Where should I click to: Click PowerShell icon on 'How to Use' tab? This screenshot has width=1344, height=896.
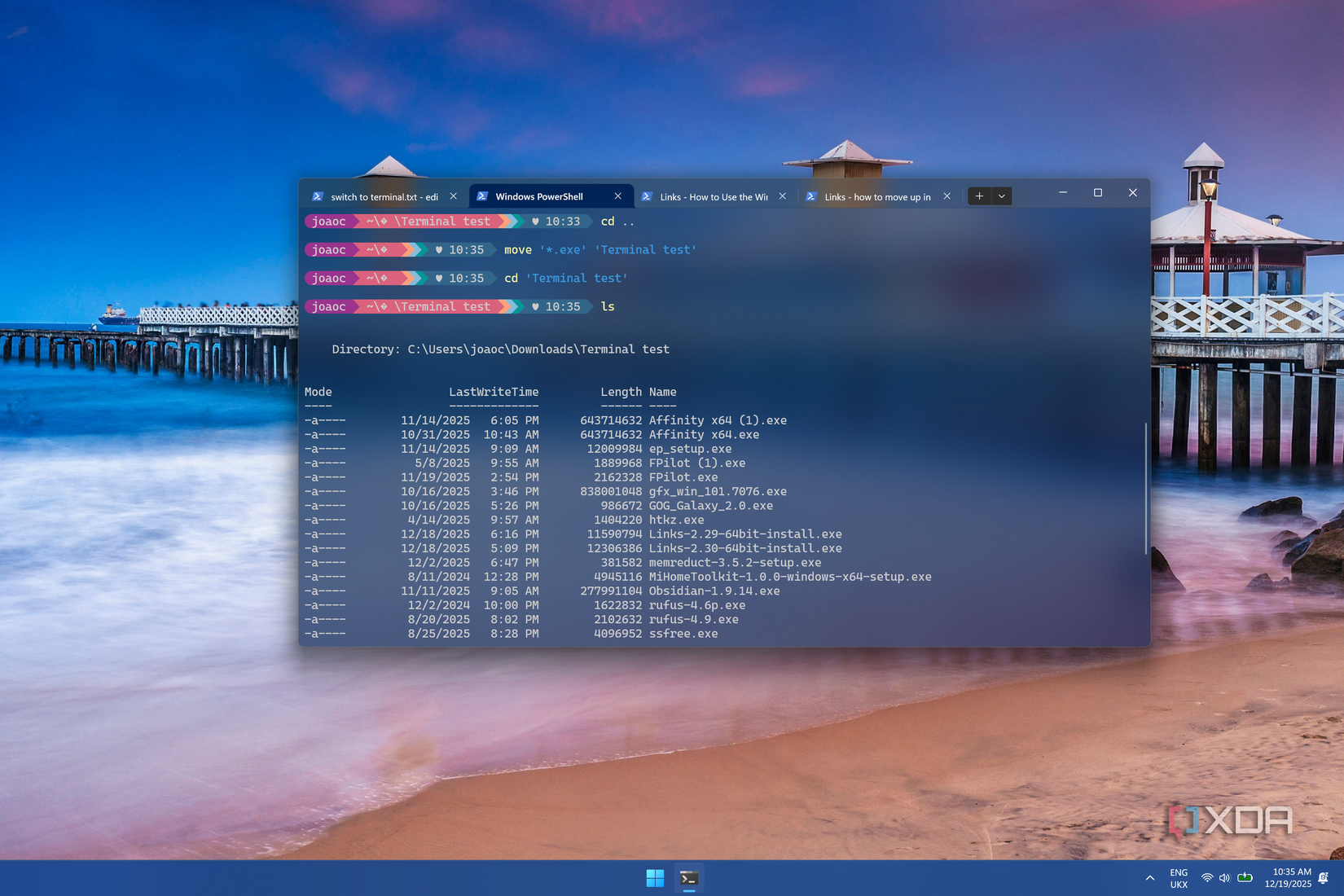click(647, 196)
